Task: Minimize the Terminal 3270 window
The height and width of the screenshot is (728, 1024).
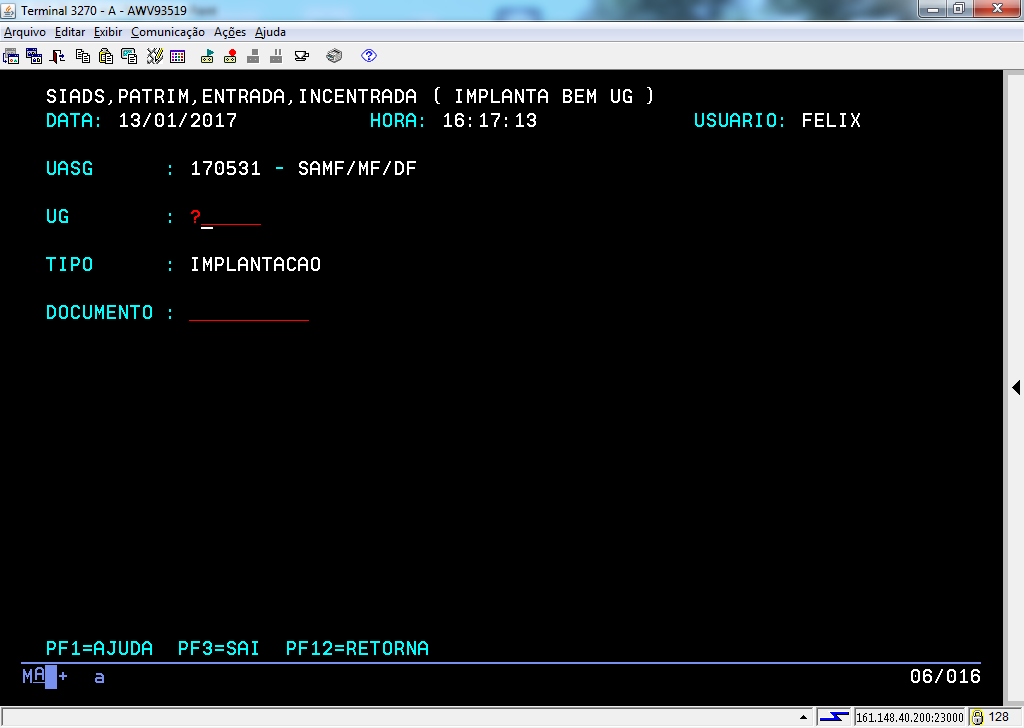Action: [933, 9]
